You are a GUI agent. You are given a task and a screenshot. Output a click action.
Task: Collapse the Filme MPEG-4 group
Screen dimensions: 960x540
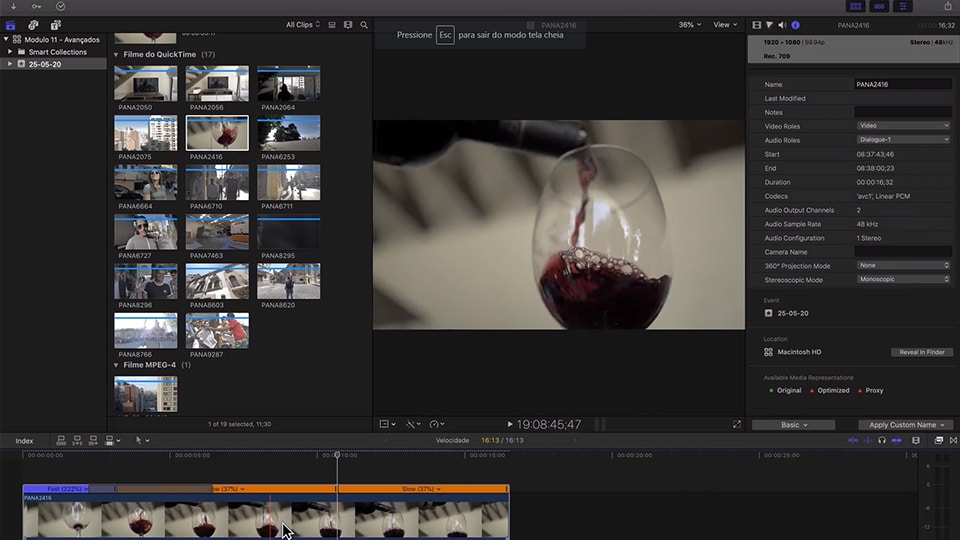[116, 365]
